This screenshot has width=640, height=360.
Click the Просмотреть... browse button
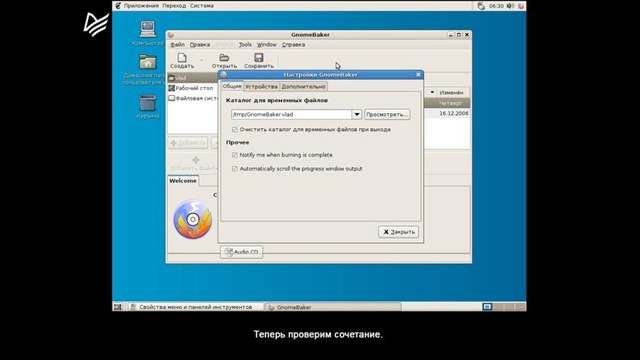[387, 114]
